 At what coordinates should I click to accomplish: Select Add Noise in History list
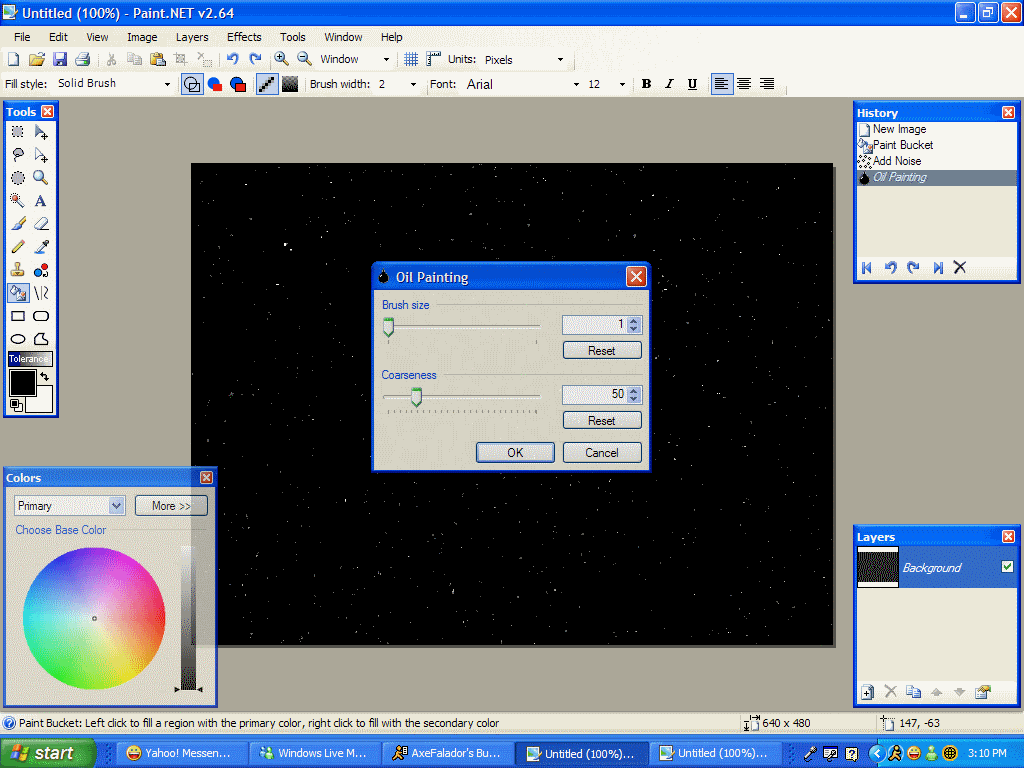click(x=896, y=161)
